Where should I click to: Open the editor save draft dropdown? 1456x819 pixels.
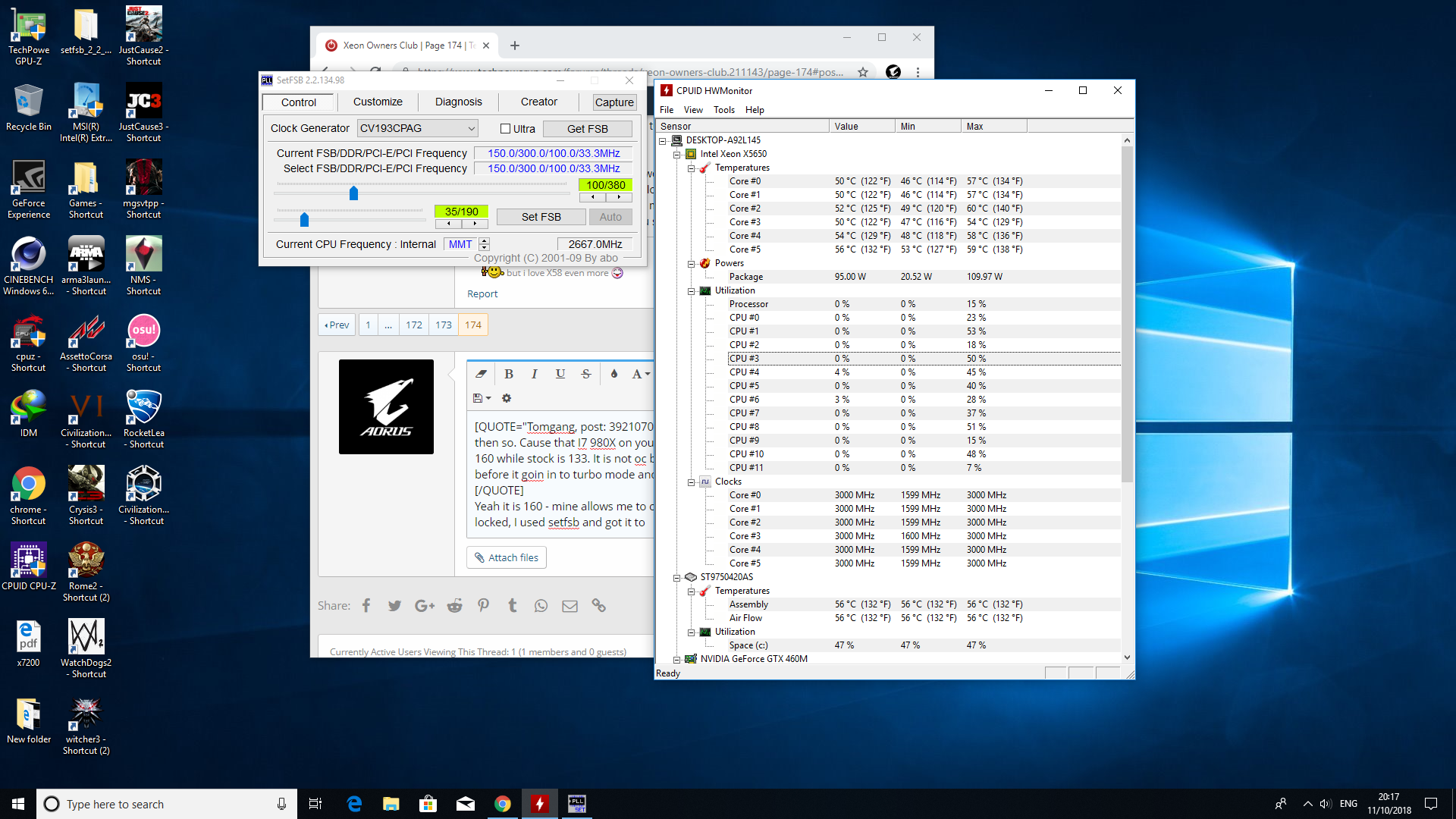point(482,398)
